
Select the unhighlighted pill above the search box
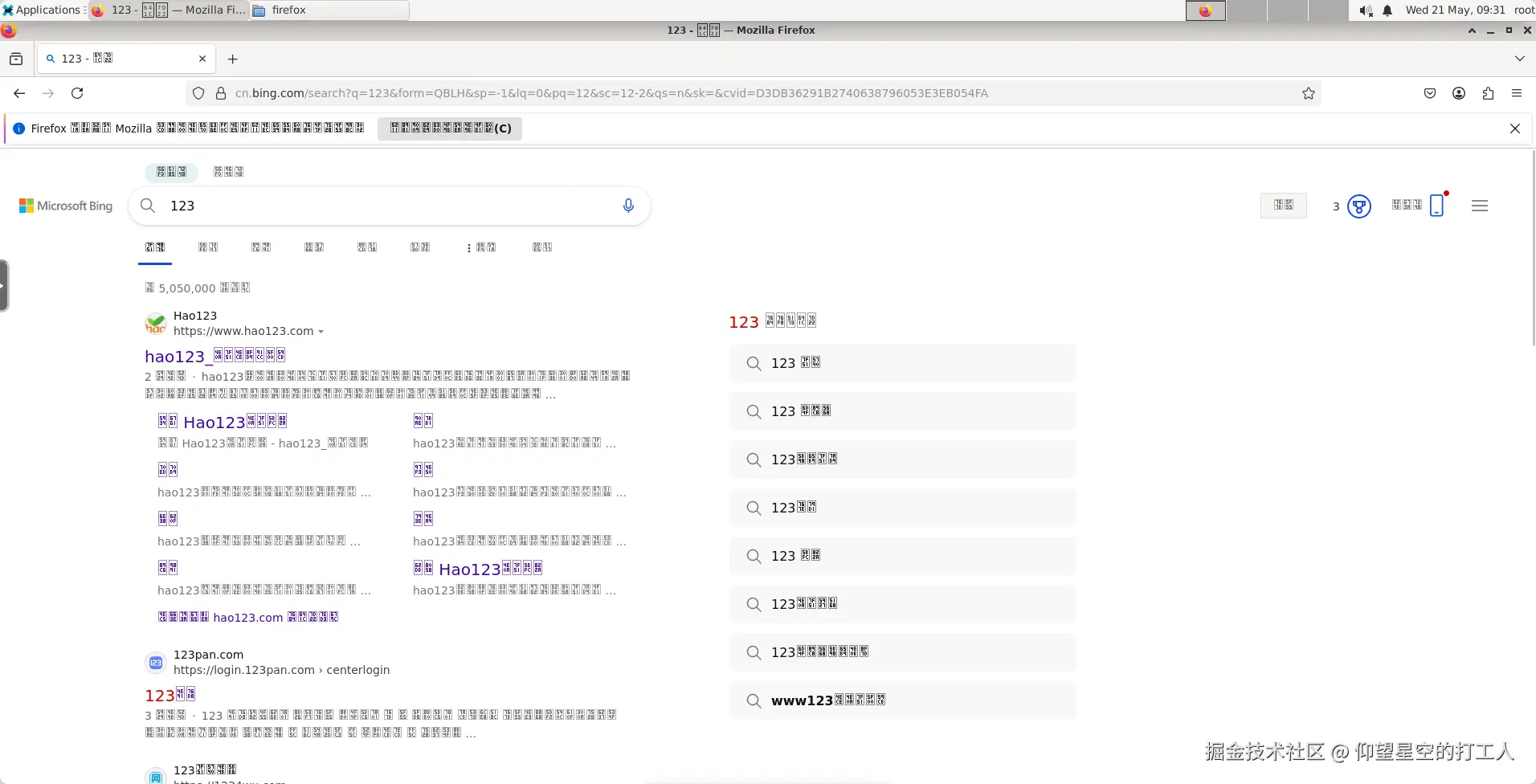pos(229,172)
